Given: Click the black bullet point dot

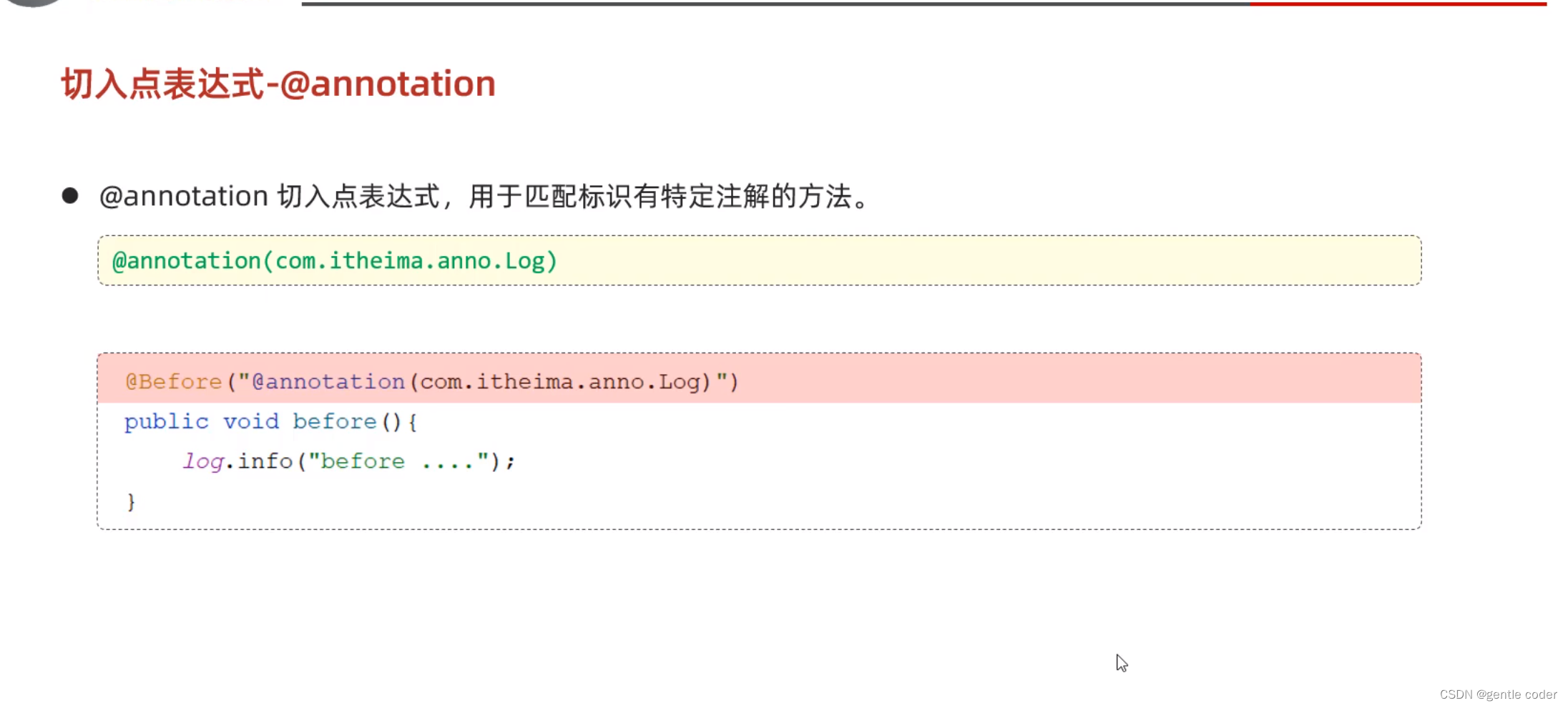Looking at the screenshot, I should pos(70,196).
